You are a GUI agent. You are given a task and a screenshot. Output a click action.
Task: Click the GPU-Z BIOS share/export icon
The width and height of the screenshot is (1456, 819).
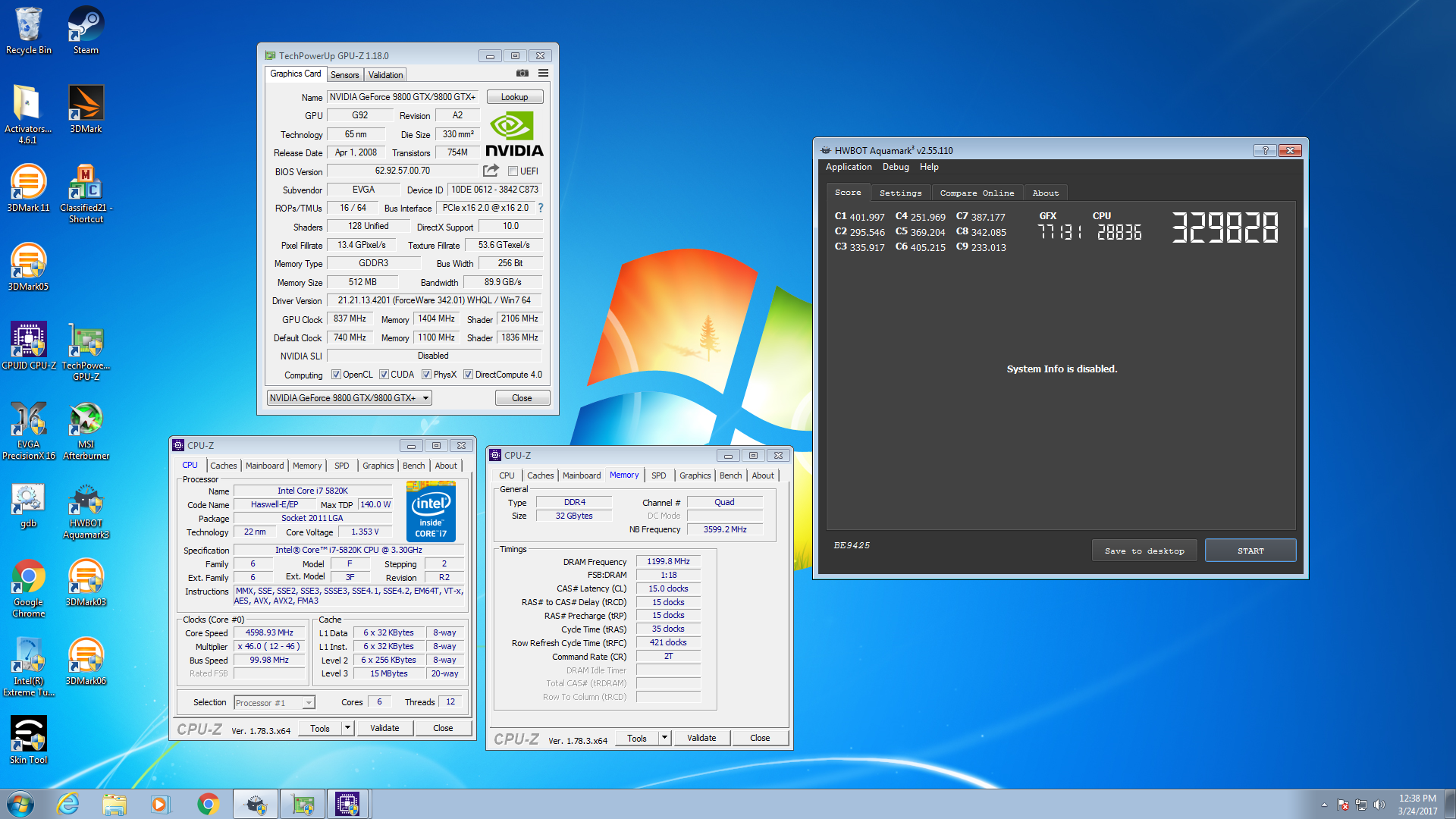tap(491, 171)
